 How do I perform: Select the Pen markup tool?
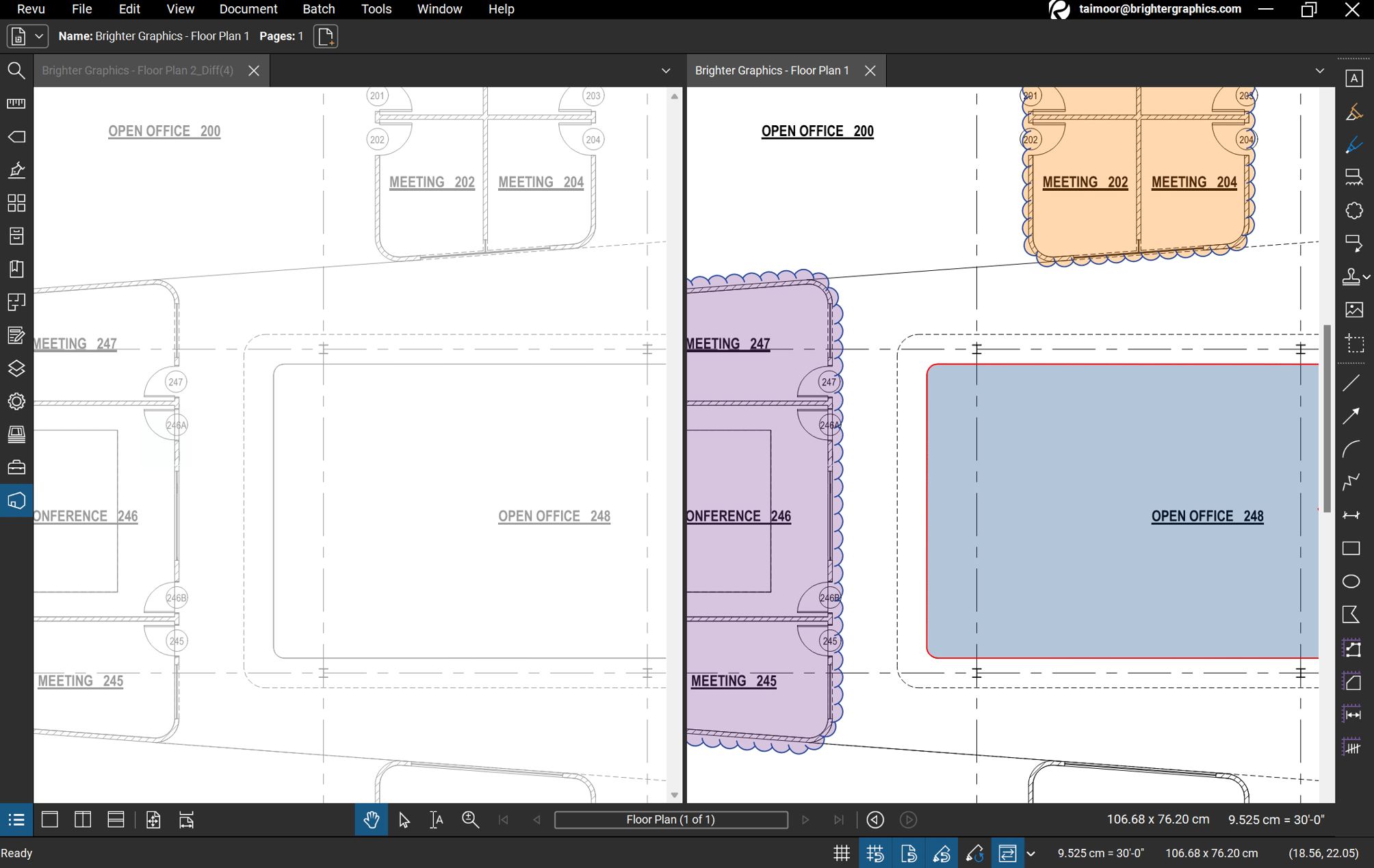tap(1355, 145)
